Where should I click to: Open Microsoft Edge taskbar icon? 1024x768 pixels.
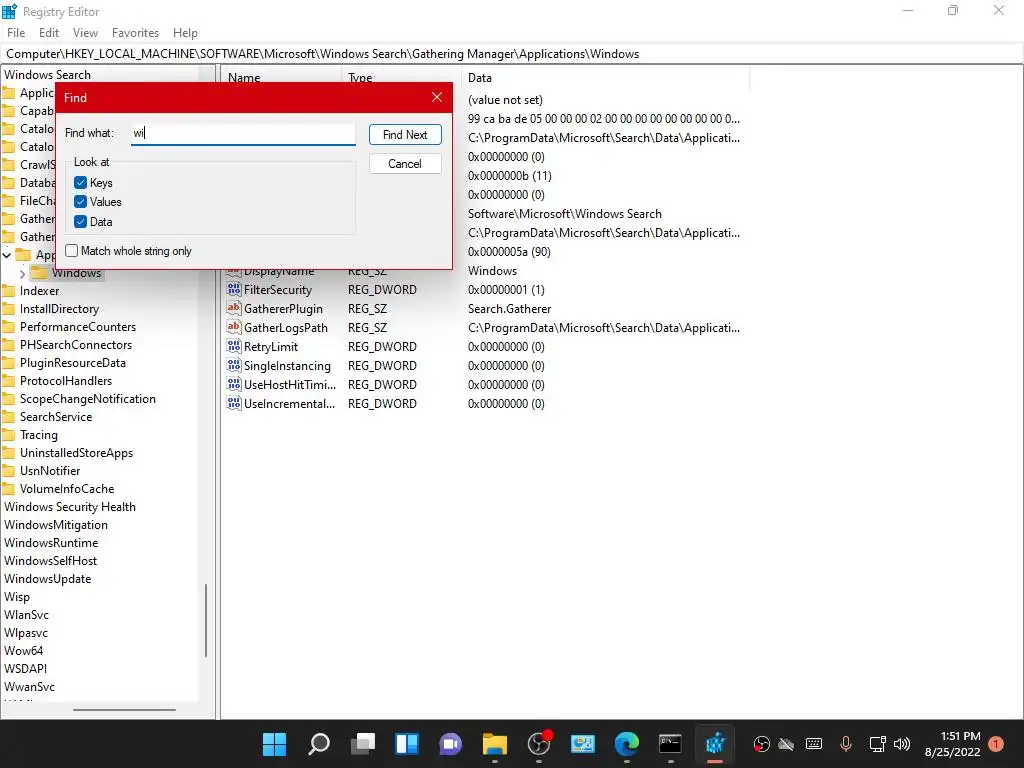pyautogui.click(x=627, y=744)
